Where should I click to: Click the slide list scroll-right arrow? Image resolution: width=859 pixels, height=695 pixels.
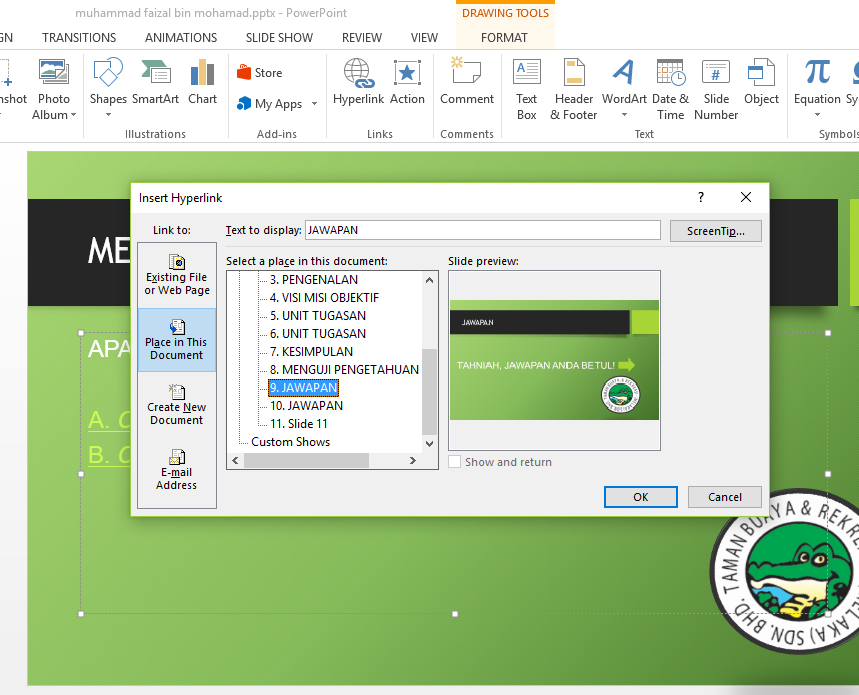point(413,461)
